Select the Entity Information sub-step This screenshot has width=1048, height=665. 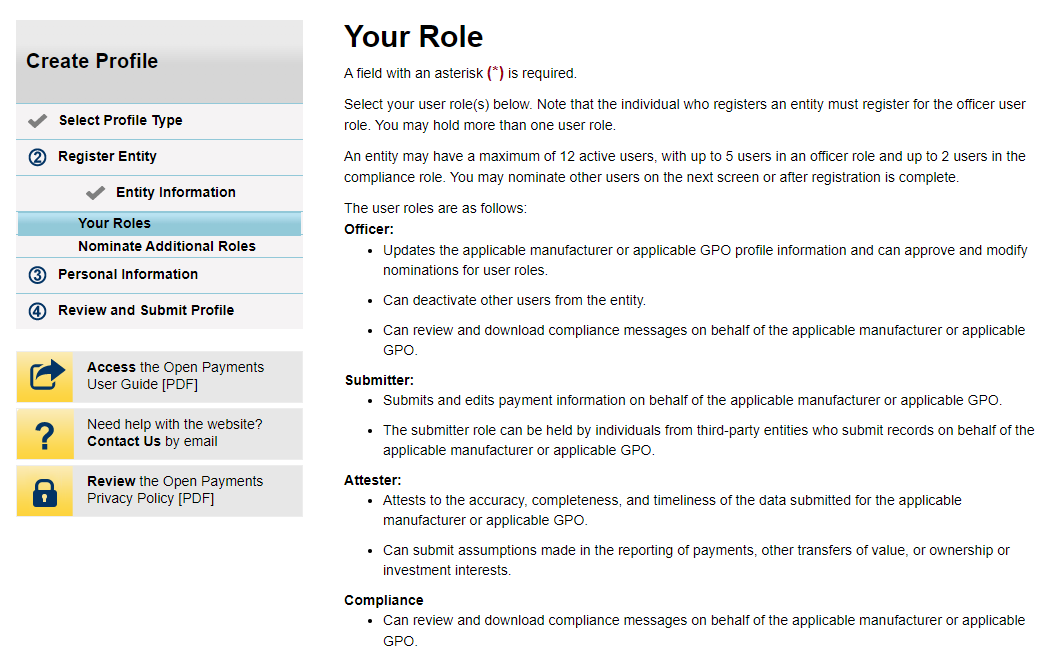(176, 193)
